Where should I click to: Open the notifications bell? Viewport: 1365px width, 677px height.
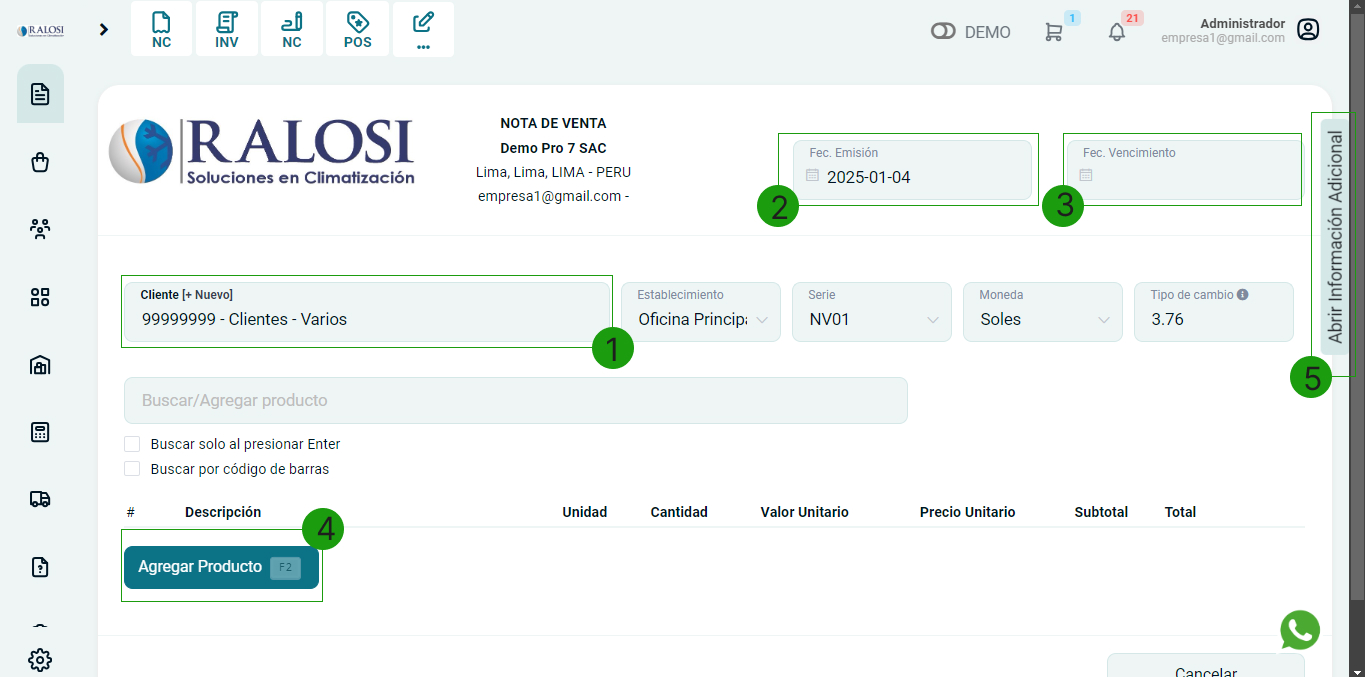[1117, 32]
